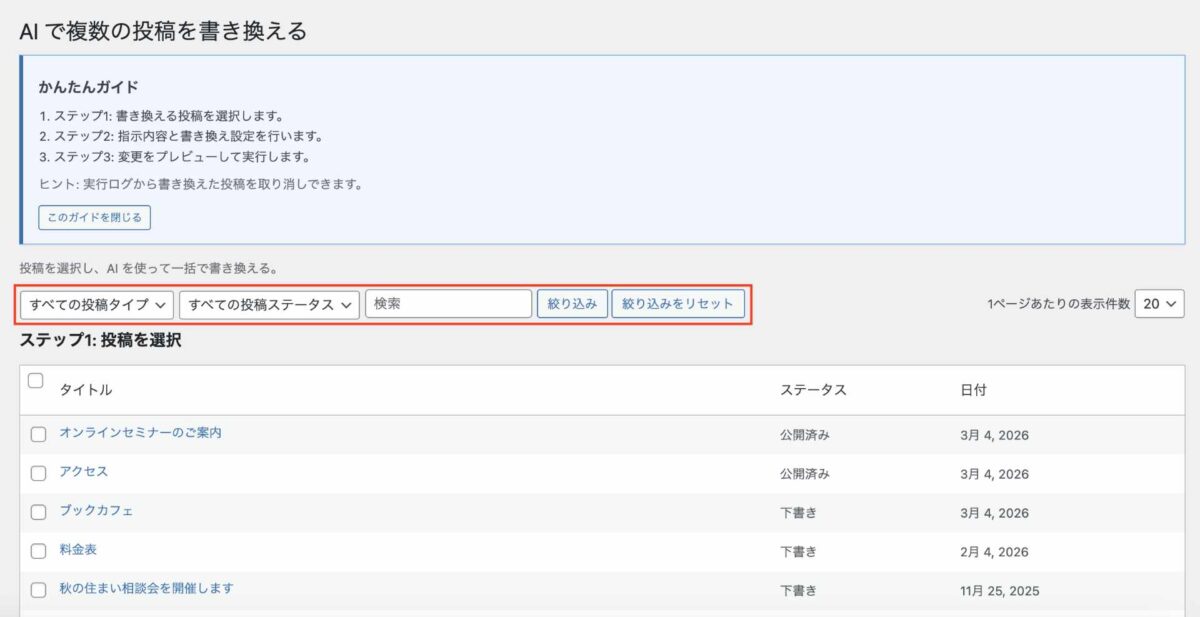Viewport: 1200px width, 617px height.
Task: Click the タイトル column header
Action: tap(86, 390)
